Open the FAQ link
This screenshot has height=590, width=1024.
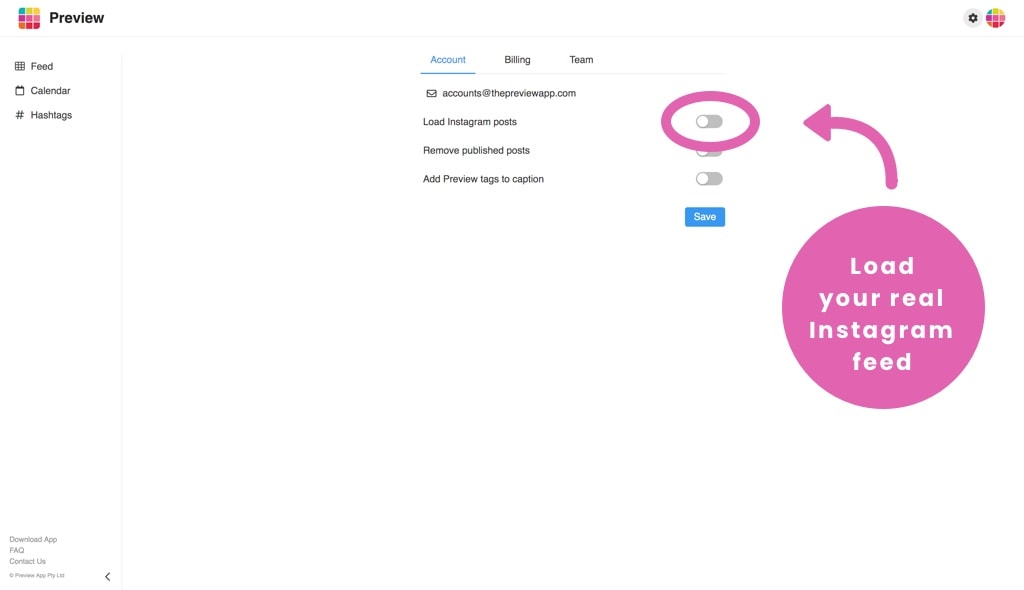pos(16,550)
